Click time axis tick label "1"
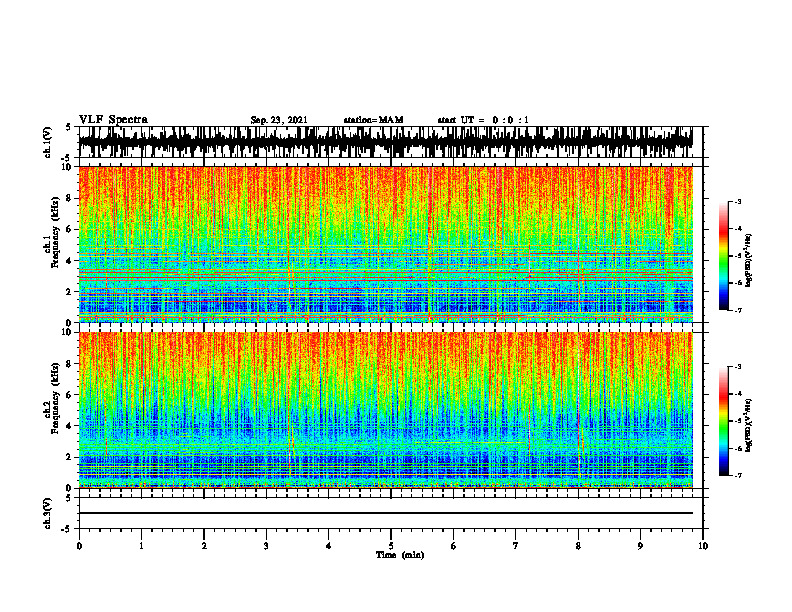 click(141, 546)
